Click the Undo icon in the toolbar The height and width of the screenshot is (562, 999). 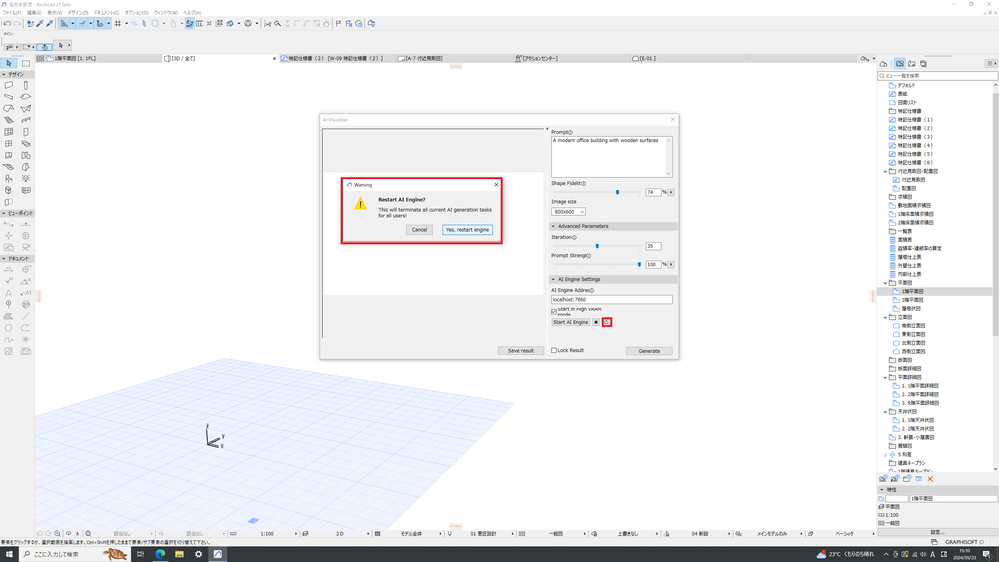(x=6, y=24)
